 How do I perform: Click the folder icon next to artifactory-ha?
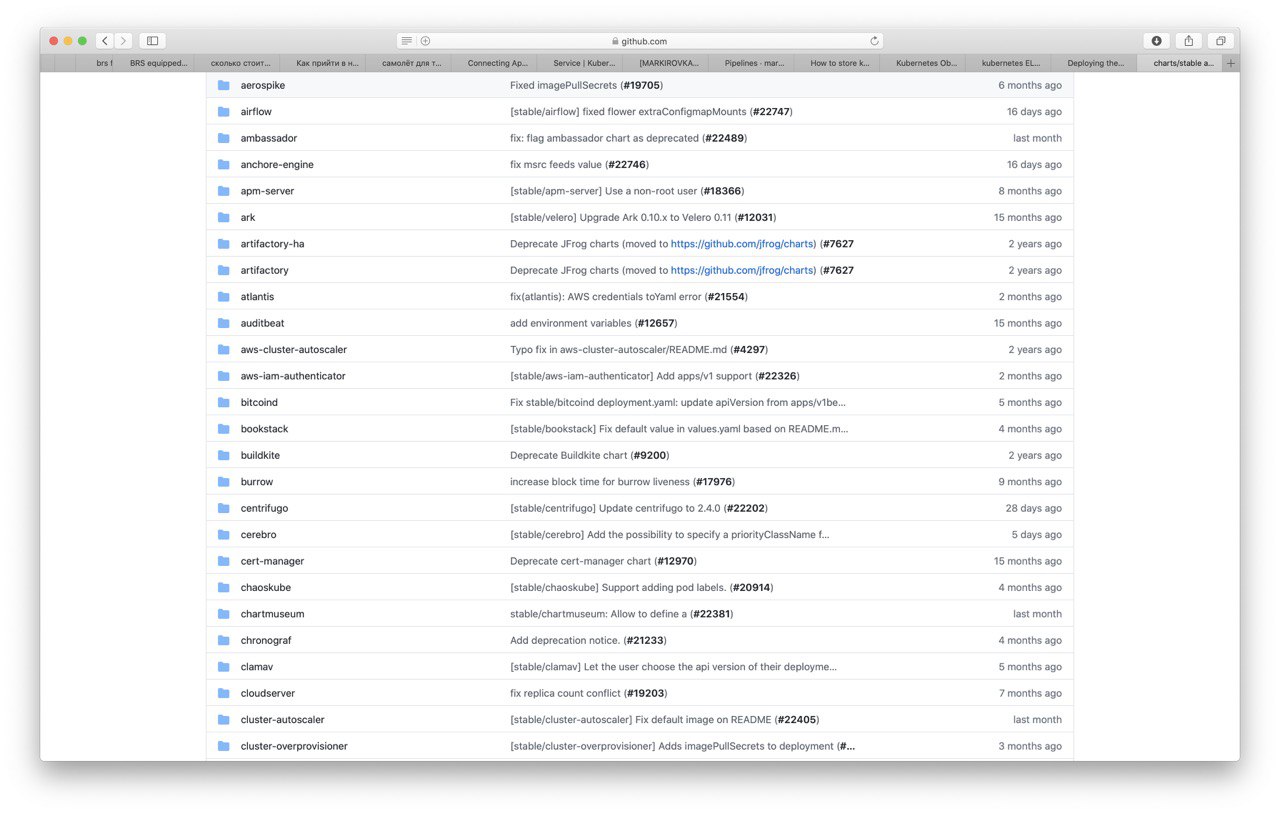click(223, 244)
